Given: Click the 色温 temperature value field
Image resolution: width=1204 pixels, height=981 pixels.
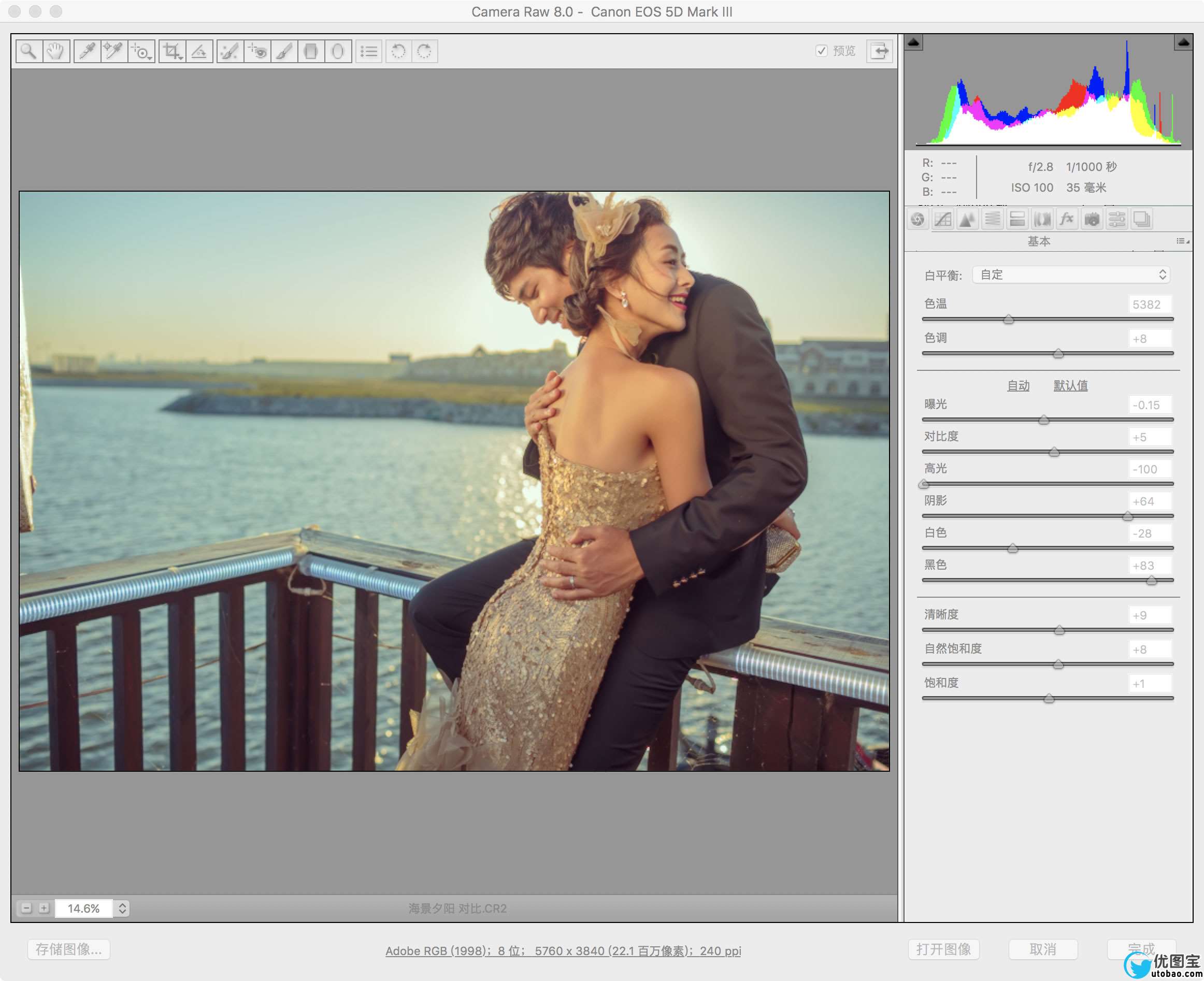Looking at the screenshot, I should [x=1149, y=305].
